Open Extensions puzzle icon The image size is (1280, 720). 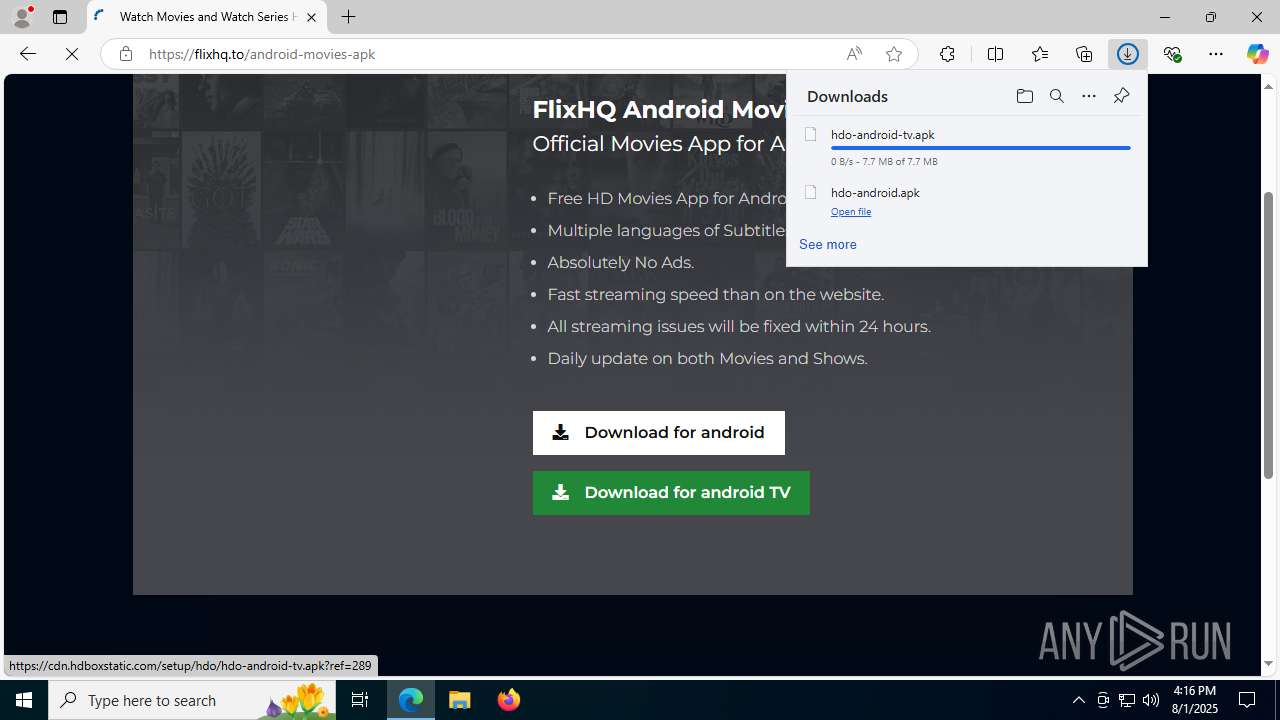947,54
